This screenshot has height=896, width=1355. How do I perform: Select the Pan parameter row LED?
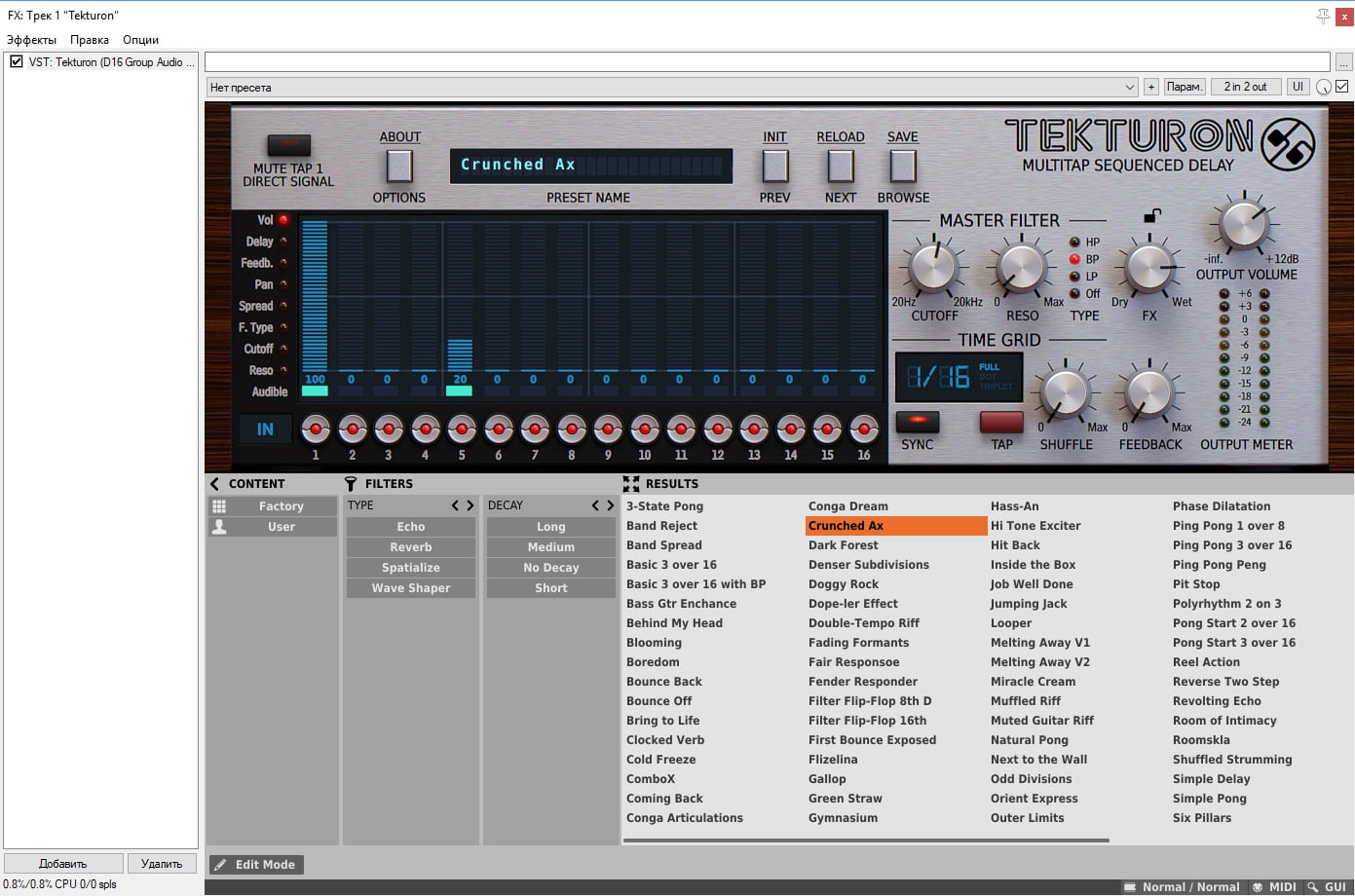coord(283,284)
